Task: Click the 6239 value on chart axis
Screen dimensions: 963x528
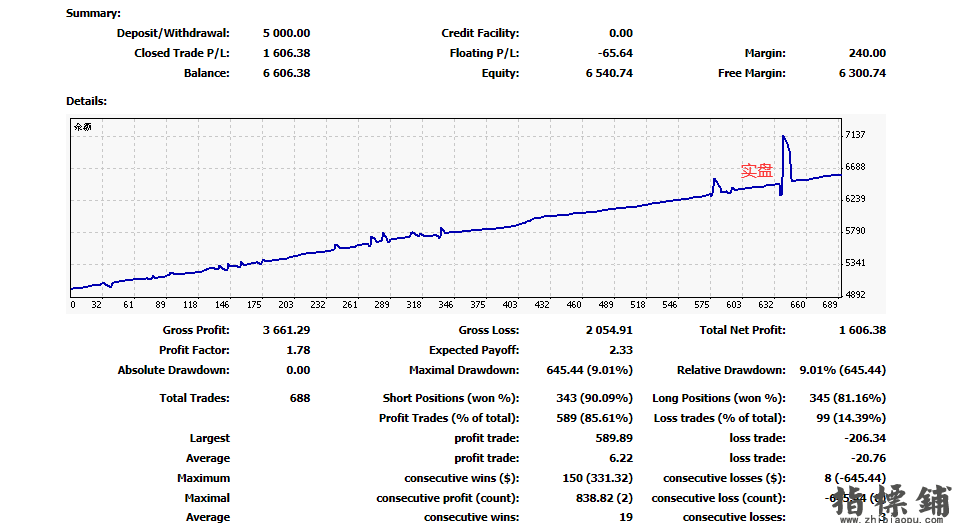Action: point(855,198)
